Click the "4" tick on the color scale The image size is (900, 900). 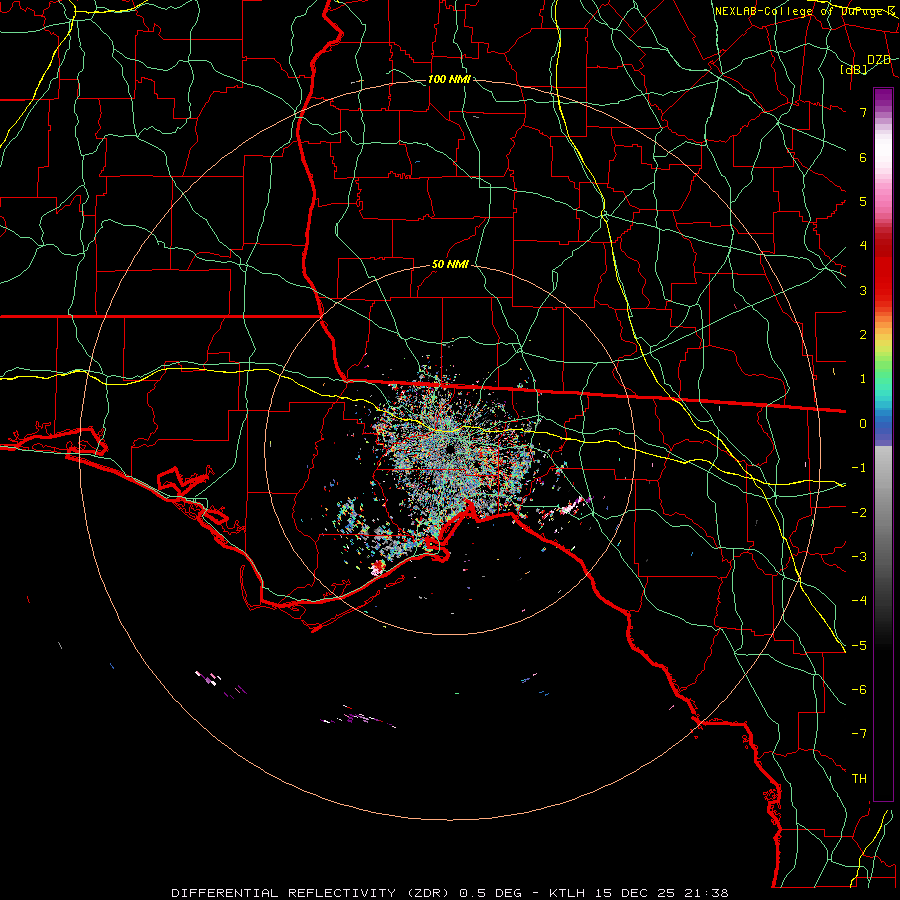click(x=863, y=246)
